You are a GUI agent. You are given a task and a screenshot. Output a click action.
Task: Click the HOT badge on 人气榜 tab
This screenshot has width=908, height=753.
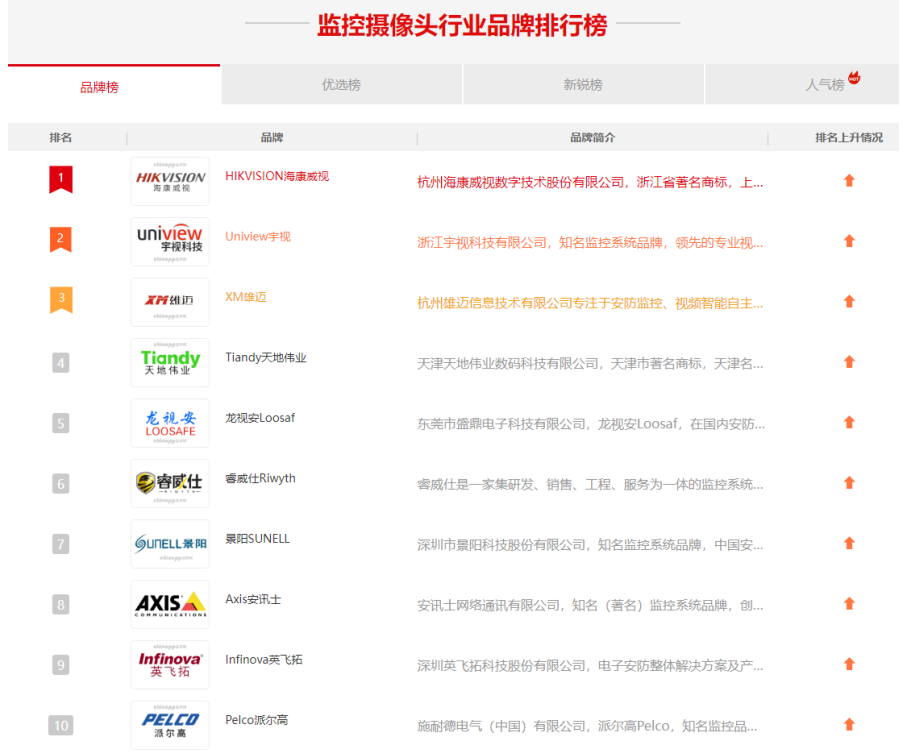[x=854, y=77]
